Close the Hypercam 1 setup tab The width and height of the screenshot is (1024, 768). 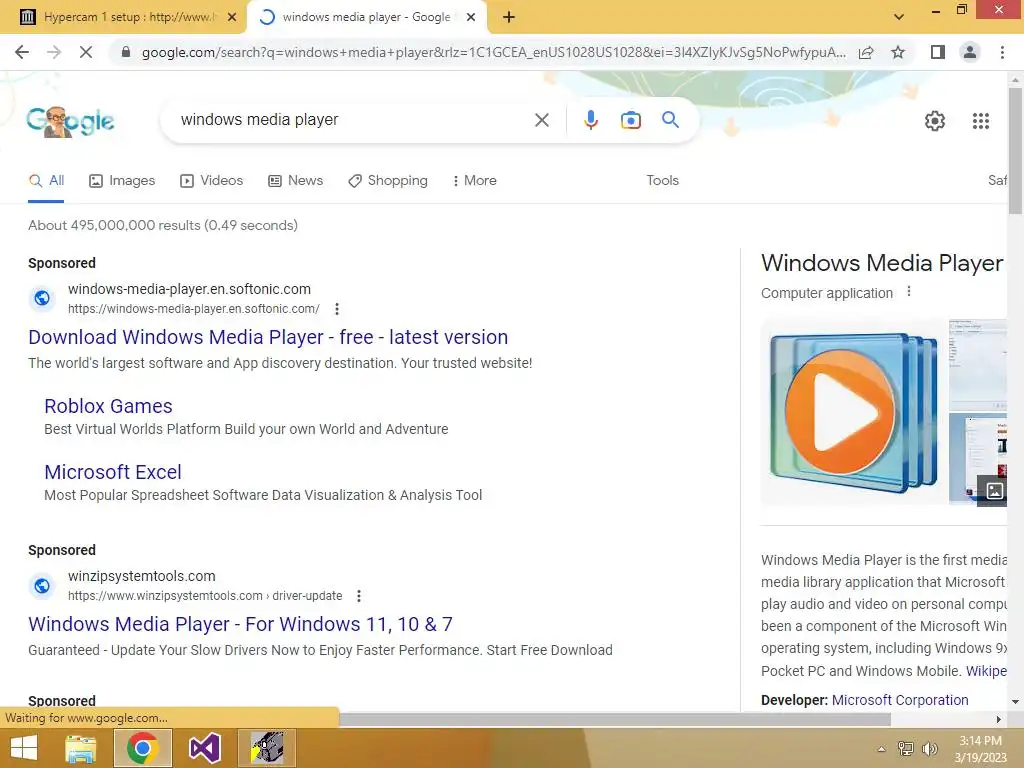(x=232, y=18)
